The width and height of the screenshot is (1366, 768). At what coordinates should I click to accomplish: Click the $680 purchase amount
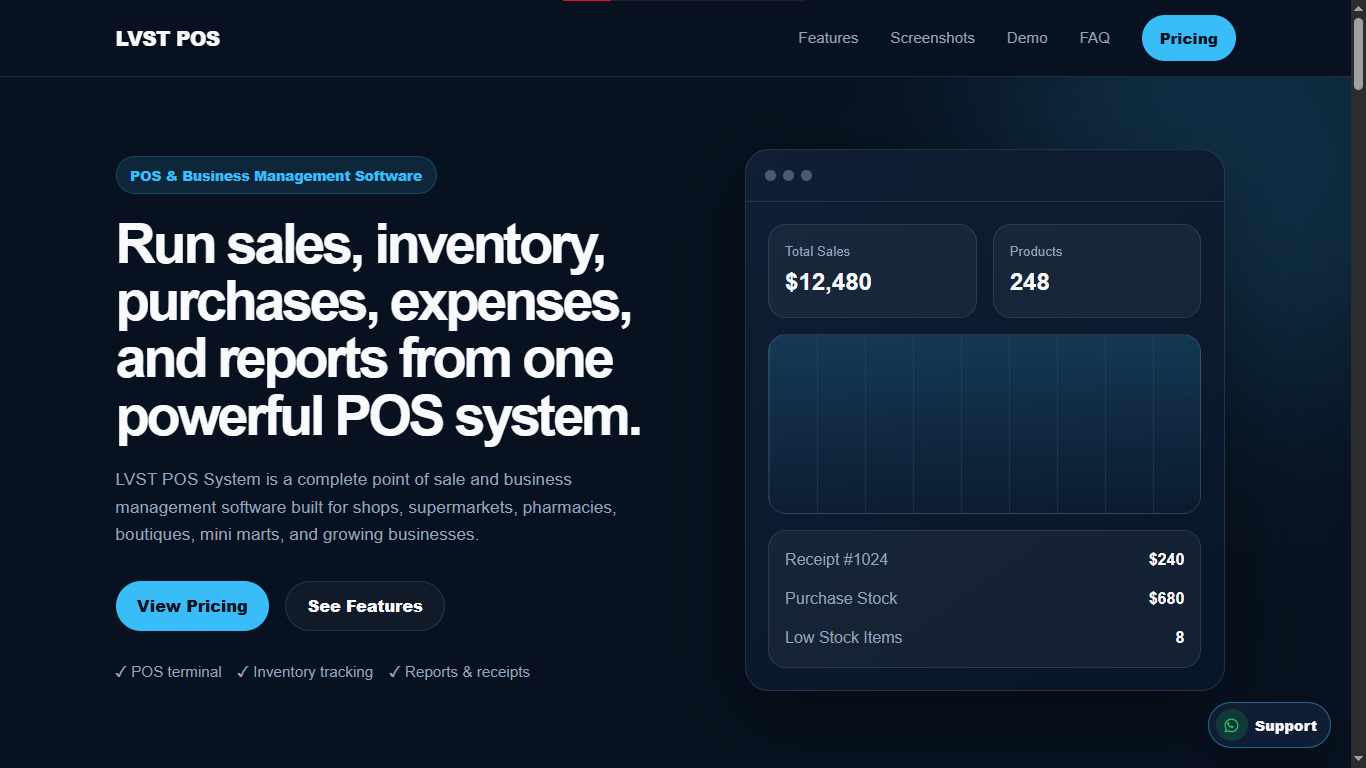[x=1166, y=598]
